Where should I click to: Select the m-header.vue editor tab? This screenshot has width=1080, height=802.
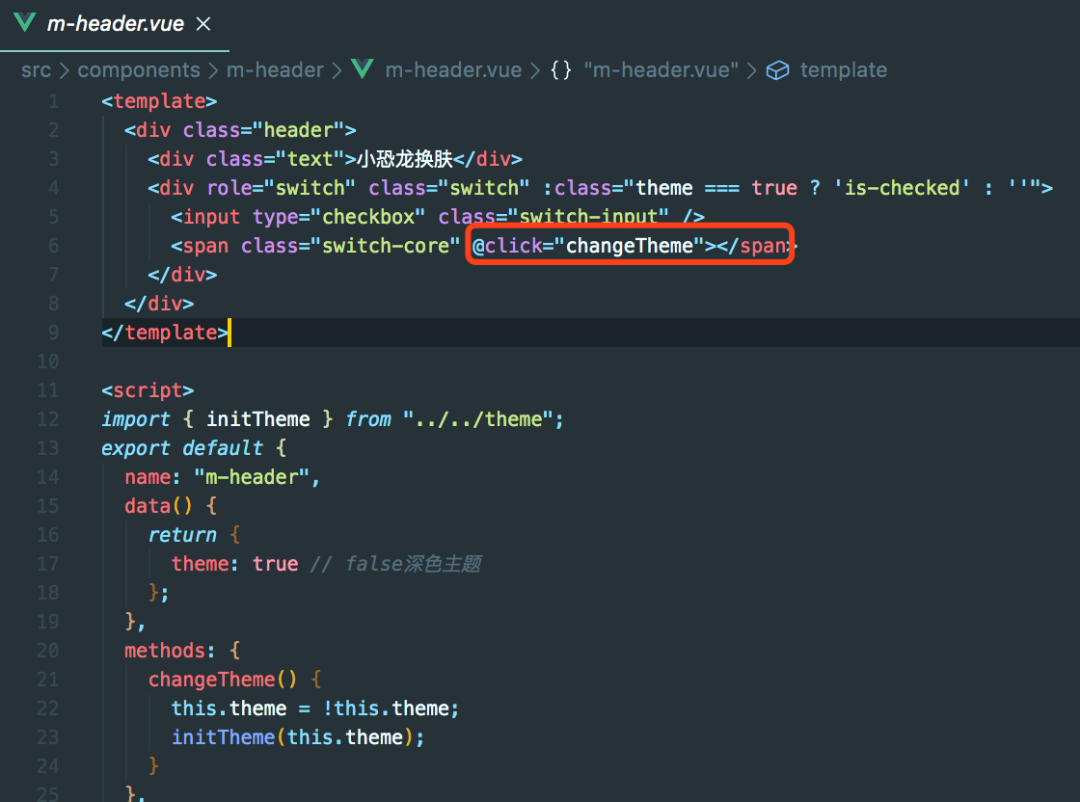114,24
